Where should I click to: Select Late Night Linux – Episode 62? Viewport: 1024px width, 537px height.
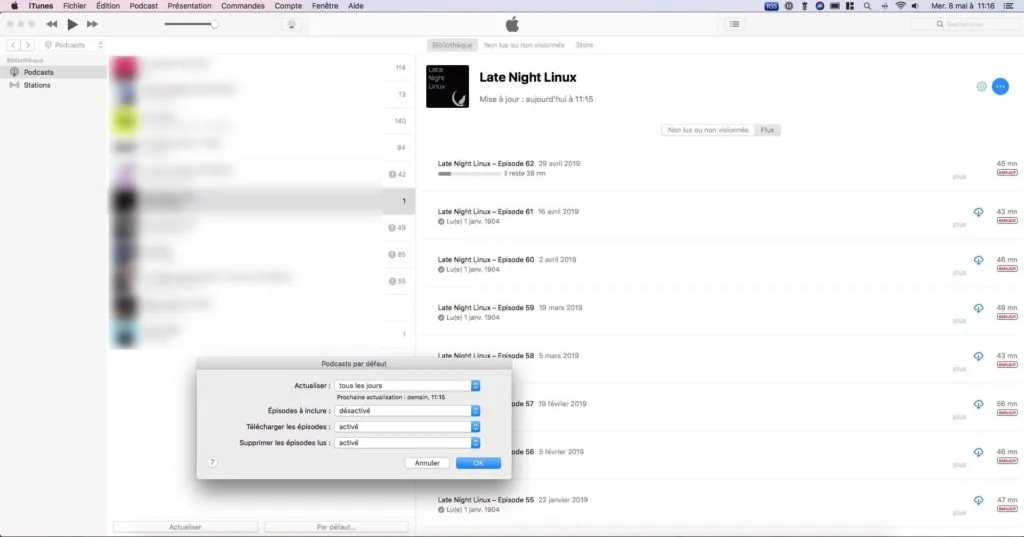[x=485, y=163]
